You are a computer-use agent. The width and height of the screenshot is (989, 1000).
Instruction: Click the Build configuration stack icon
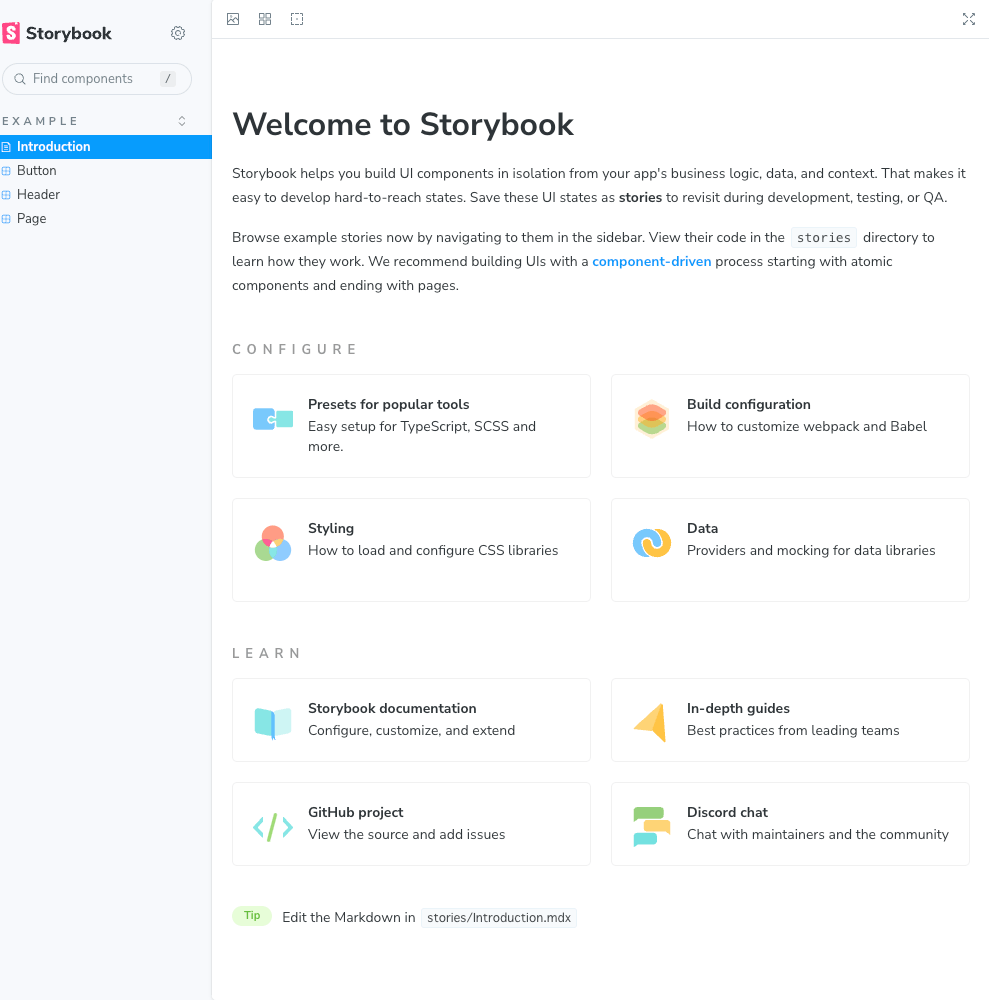click(x=652, y=419)
